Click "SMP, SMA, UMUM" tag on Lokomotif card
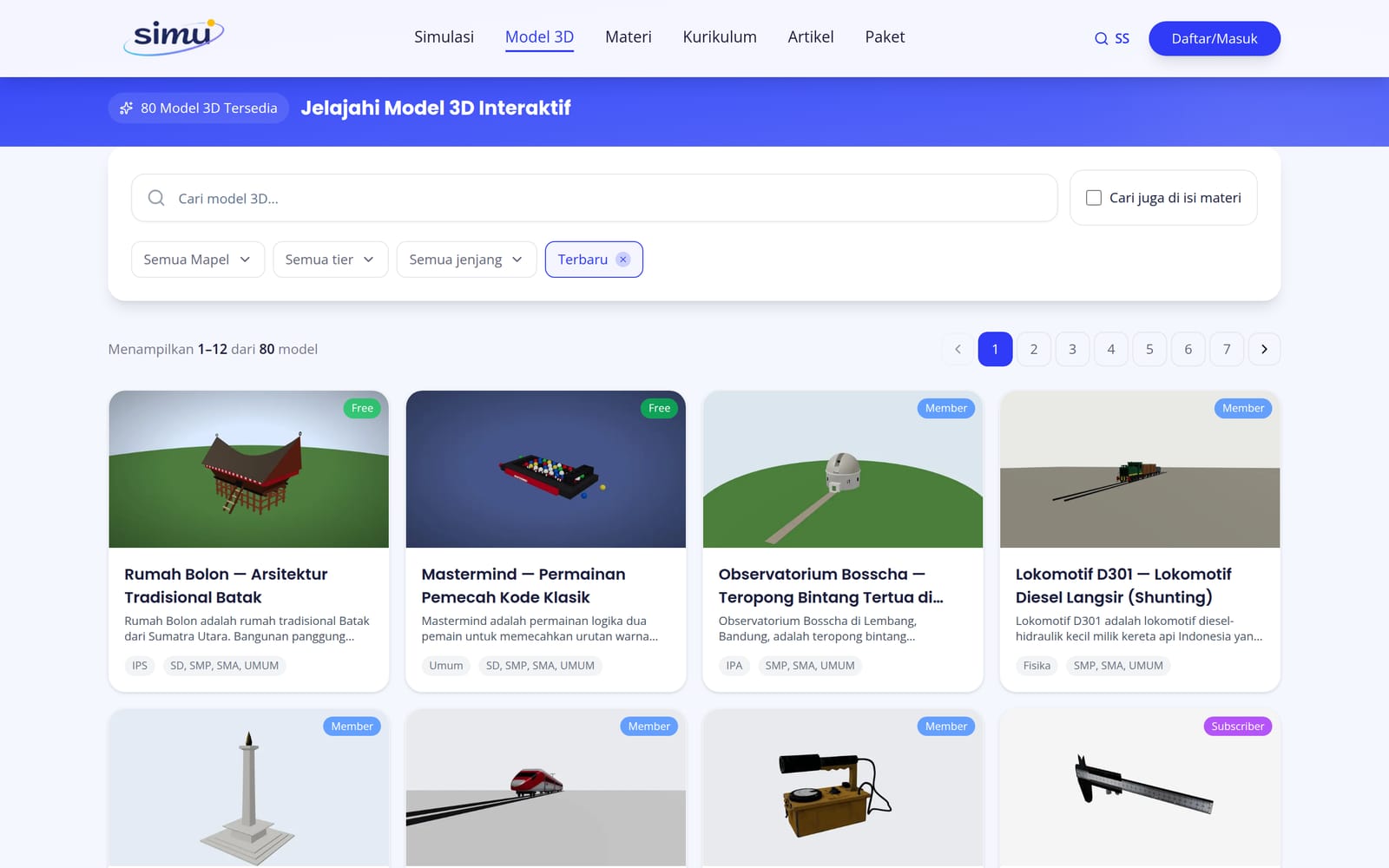1389x868 pixels. click(x=1118, y=666)
